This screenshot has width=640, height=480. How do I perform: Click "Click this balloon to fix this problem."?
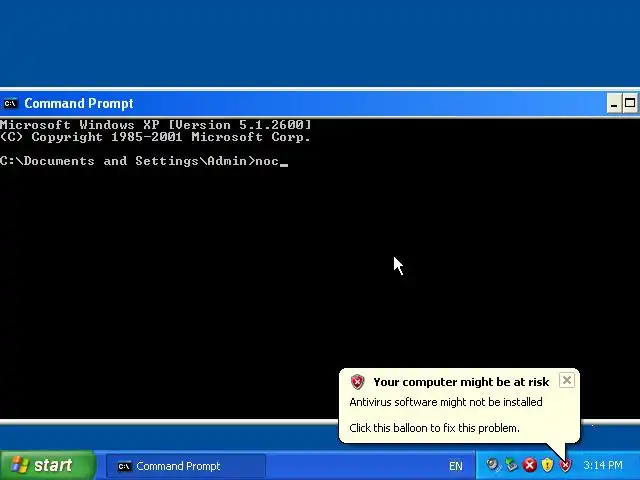434,428
